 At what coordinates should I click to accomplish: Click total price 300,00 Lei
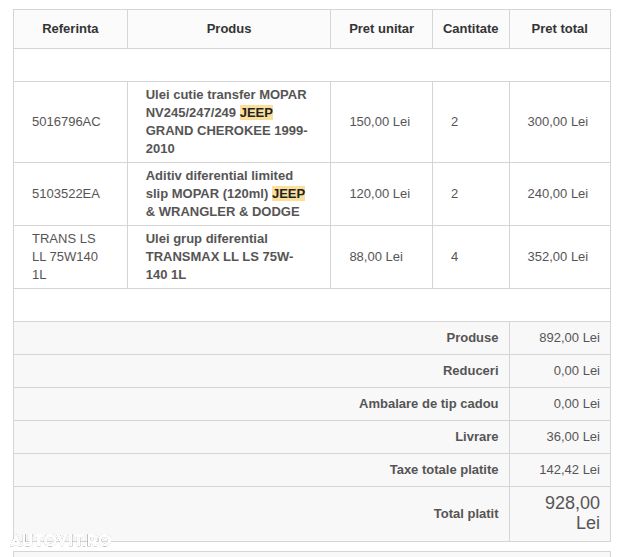pos(558,122)
